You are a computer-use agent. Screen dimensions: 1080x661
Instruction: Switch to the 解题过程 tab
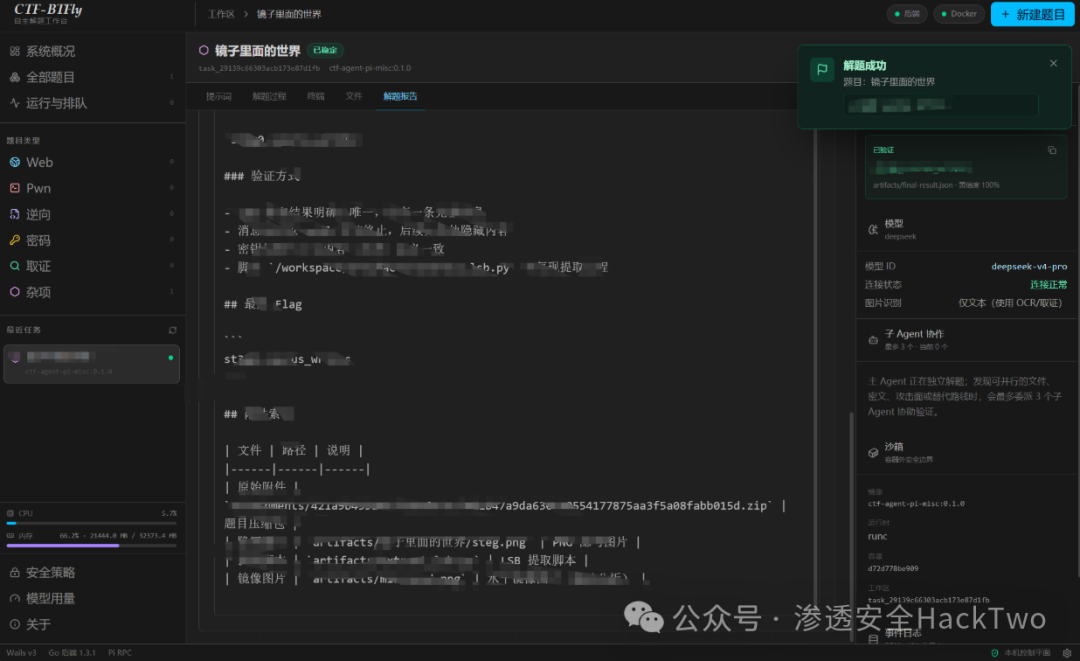point(269,96)
